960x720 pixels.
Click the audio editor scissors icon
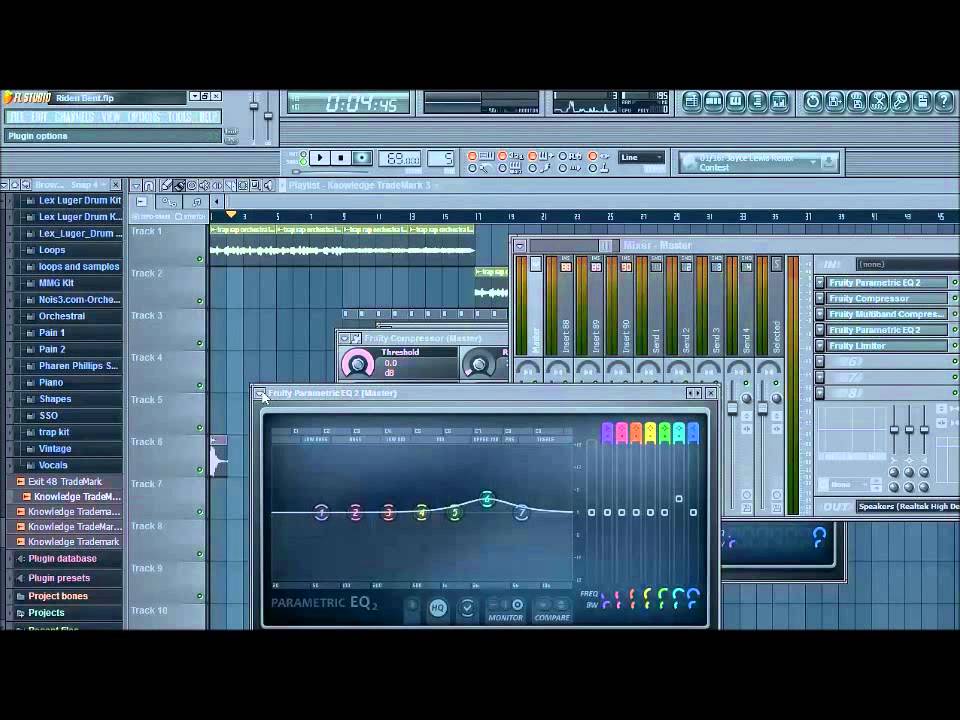click(x=879, y=101)
